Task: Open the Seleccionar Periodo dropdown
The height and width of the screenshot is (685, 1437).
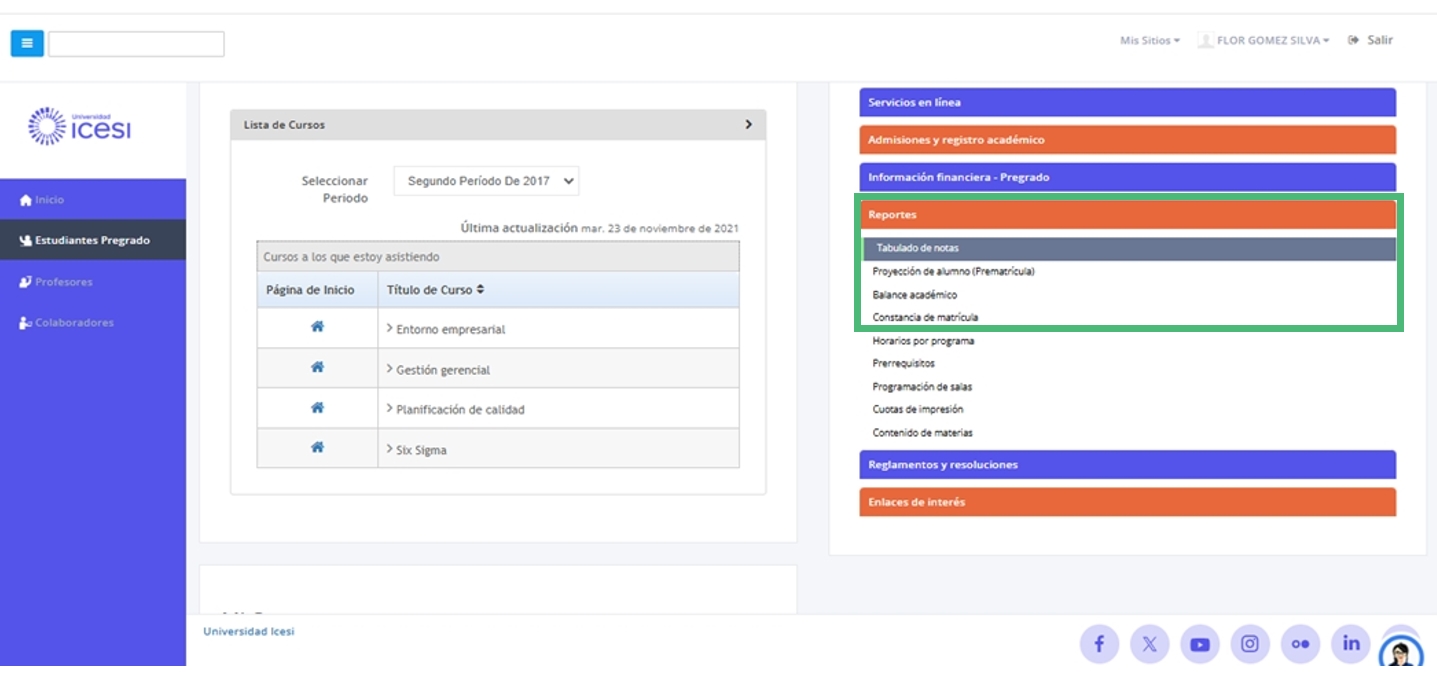Action: click(x=486, y=181)
